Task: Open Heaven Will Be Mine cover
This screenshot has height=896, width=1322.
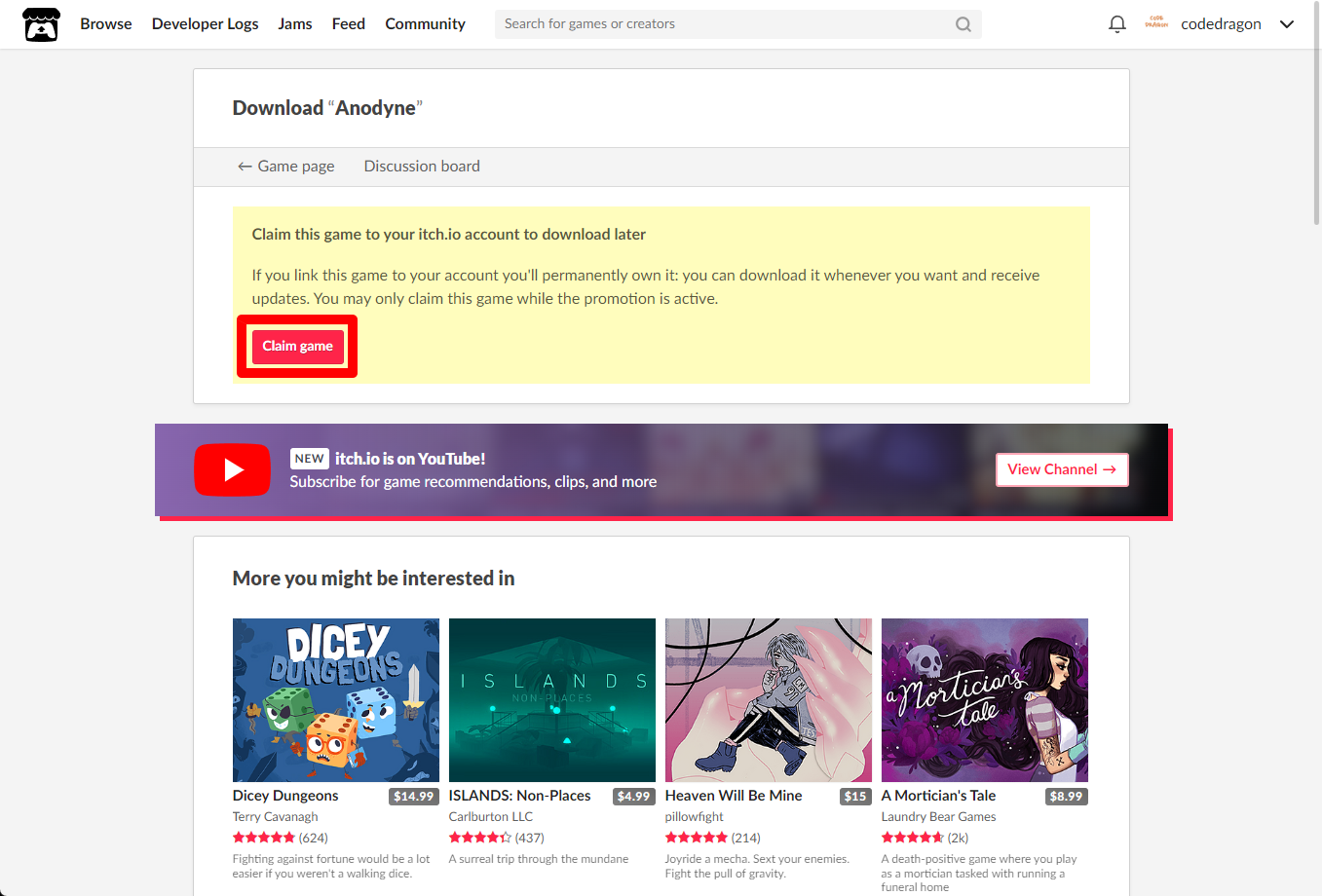Action: pyautogui.click(x=769, y=700)
